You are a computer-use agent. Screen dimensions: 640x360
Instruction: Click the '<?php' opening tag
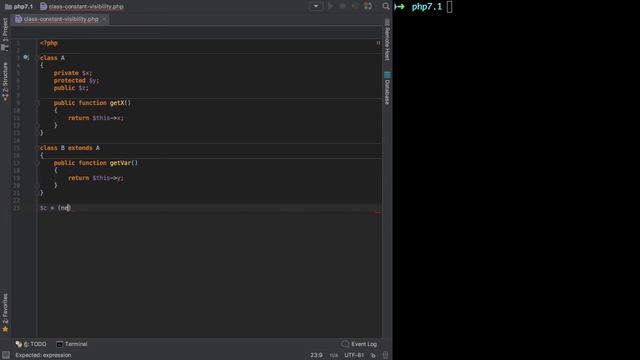tap(49, 43)
